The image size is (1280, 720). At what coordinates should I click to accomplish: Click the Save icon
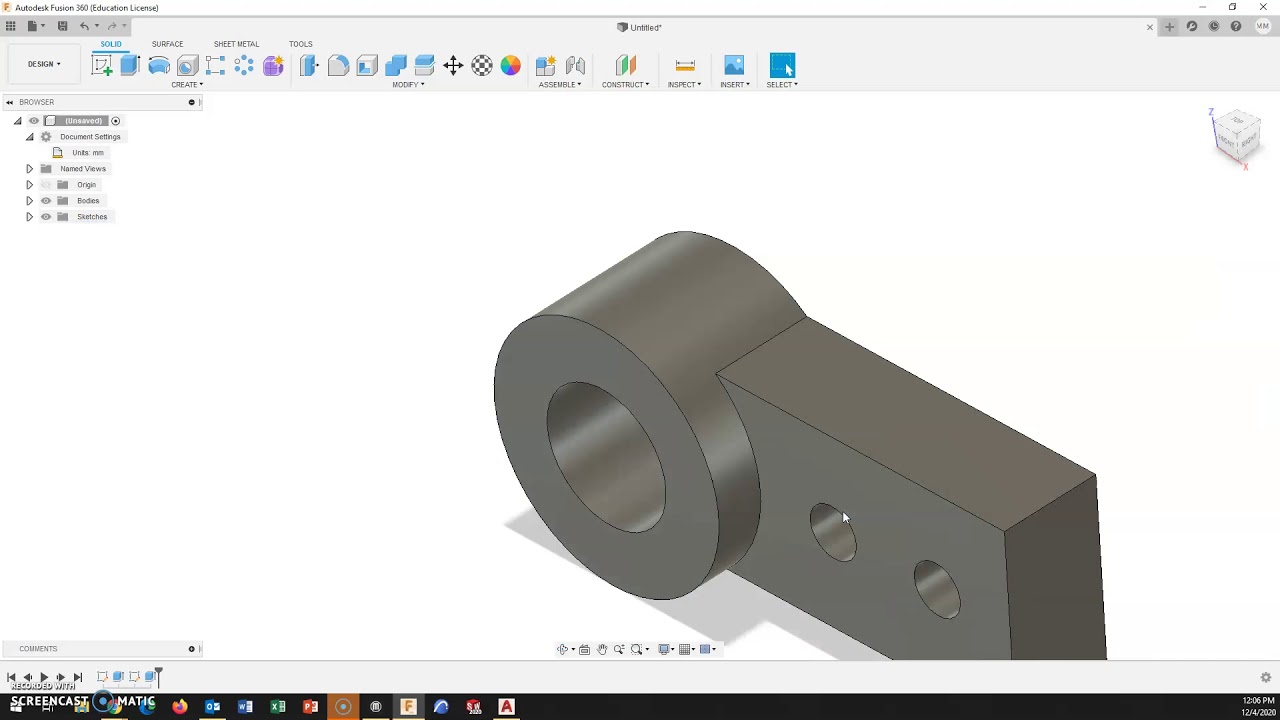pyautogui.click(x=62, y=26)
